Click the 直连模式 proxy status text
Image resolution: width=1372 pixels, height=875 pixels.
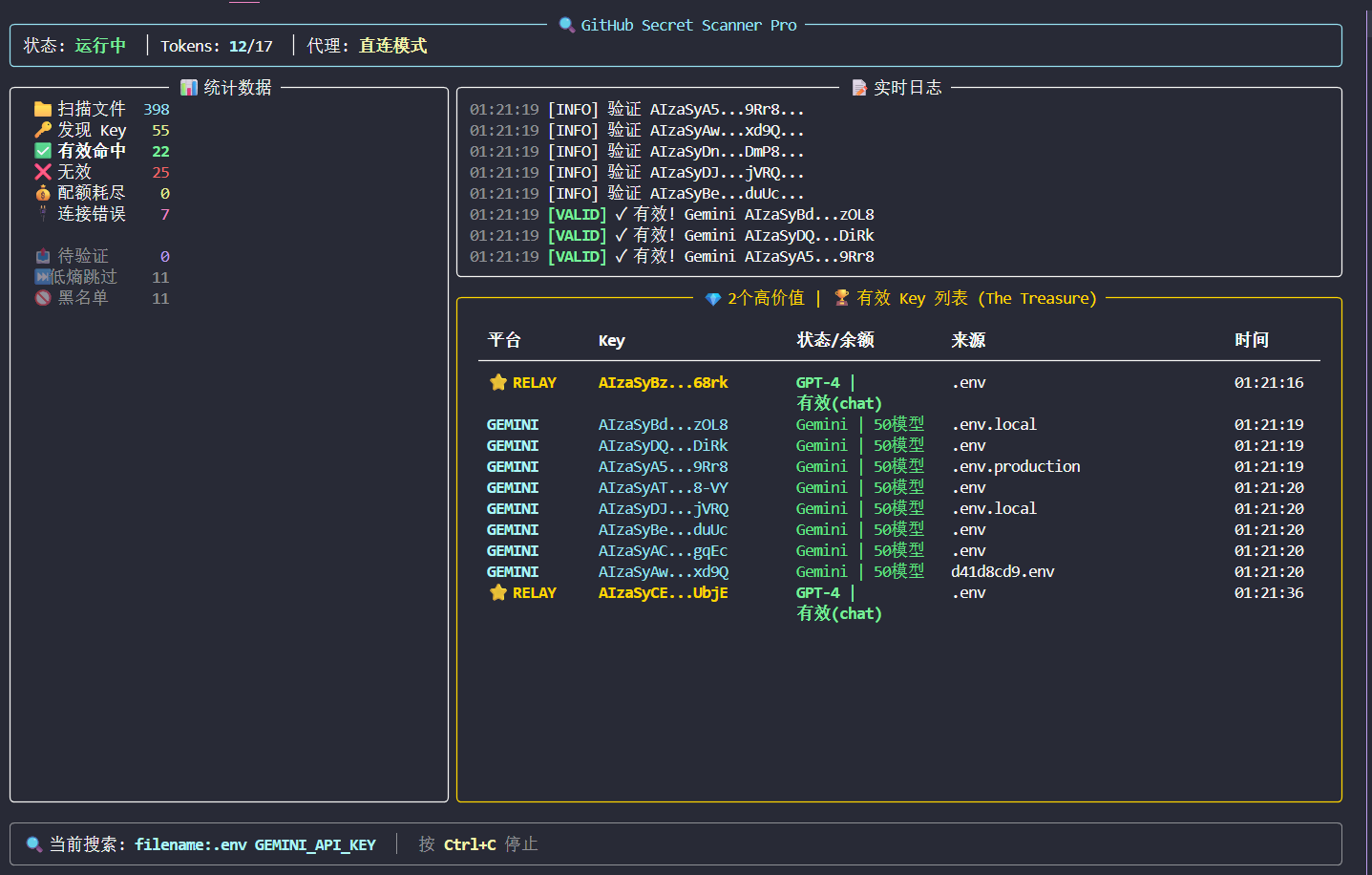click(392, 46)
